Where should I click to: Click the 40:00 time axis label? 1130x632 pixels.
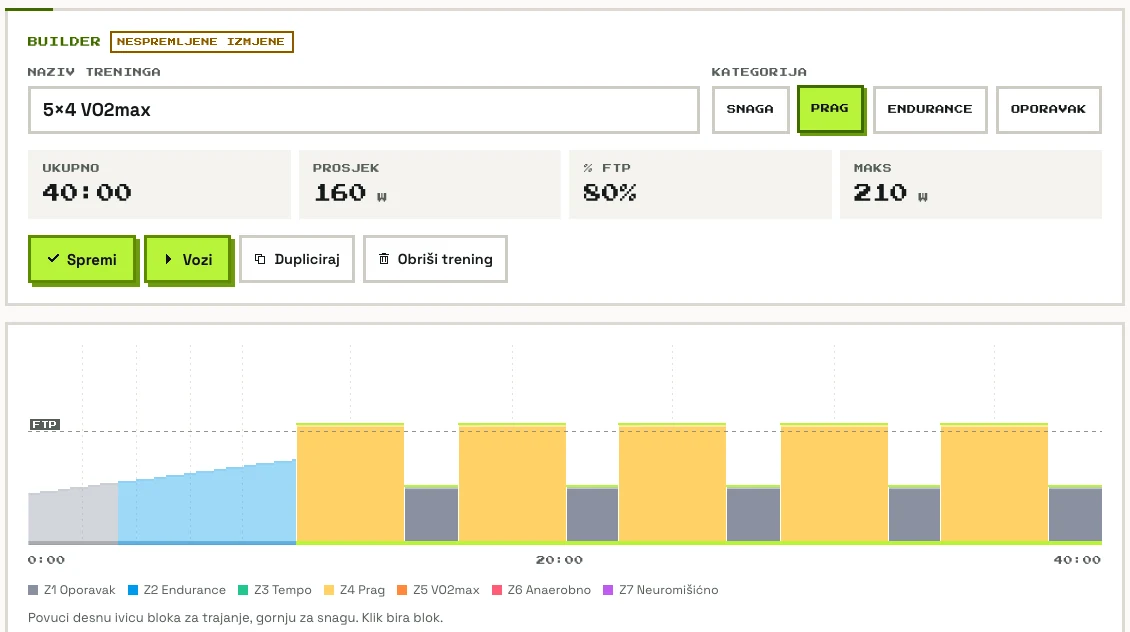[1077, 560]
